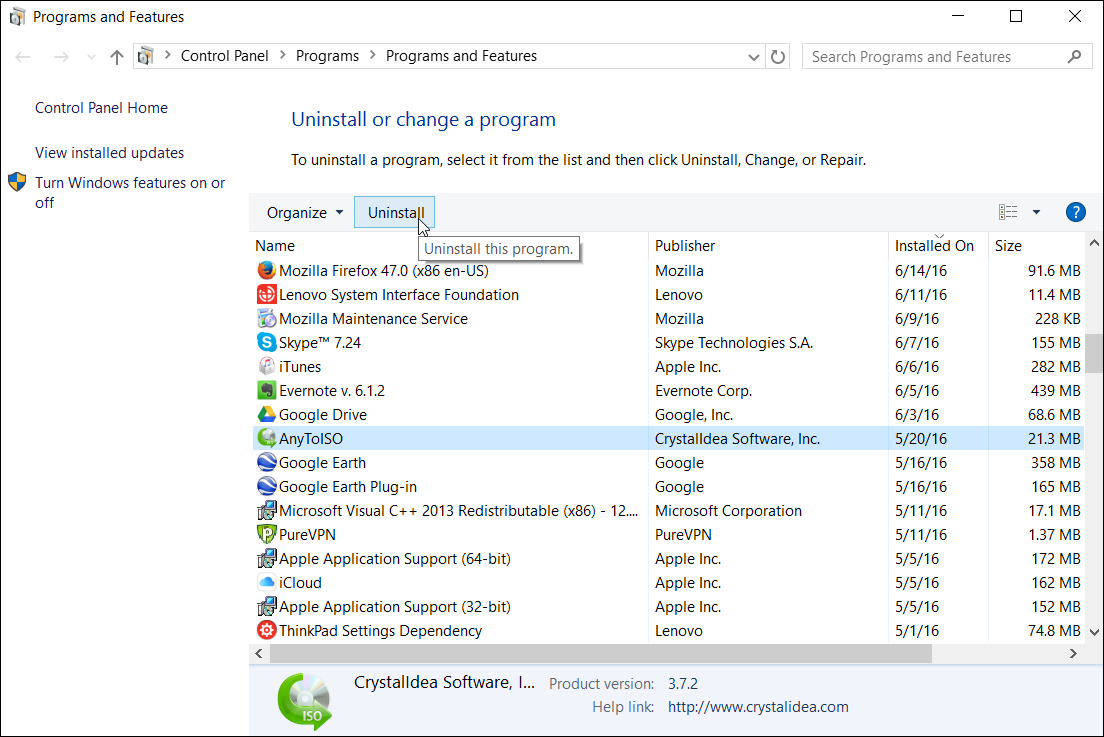This screenshot has height=737, width=1104.
Task: Expand chevron after Programs breadcrumb
Action: coord(372,55)
